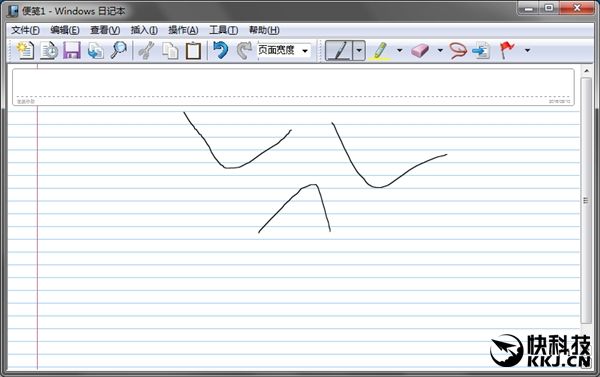
Task: Click the Windows Journal title bar icon
Action: tap(13, 11)
